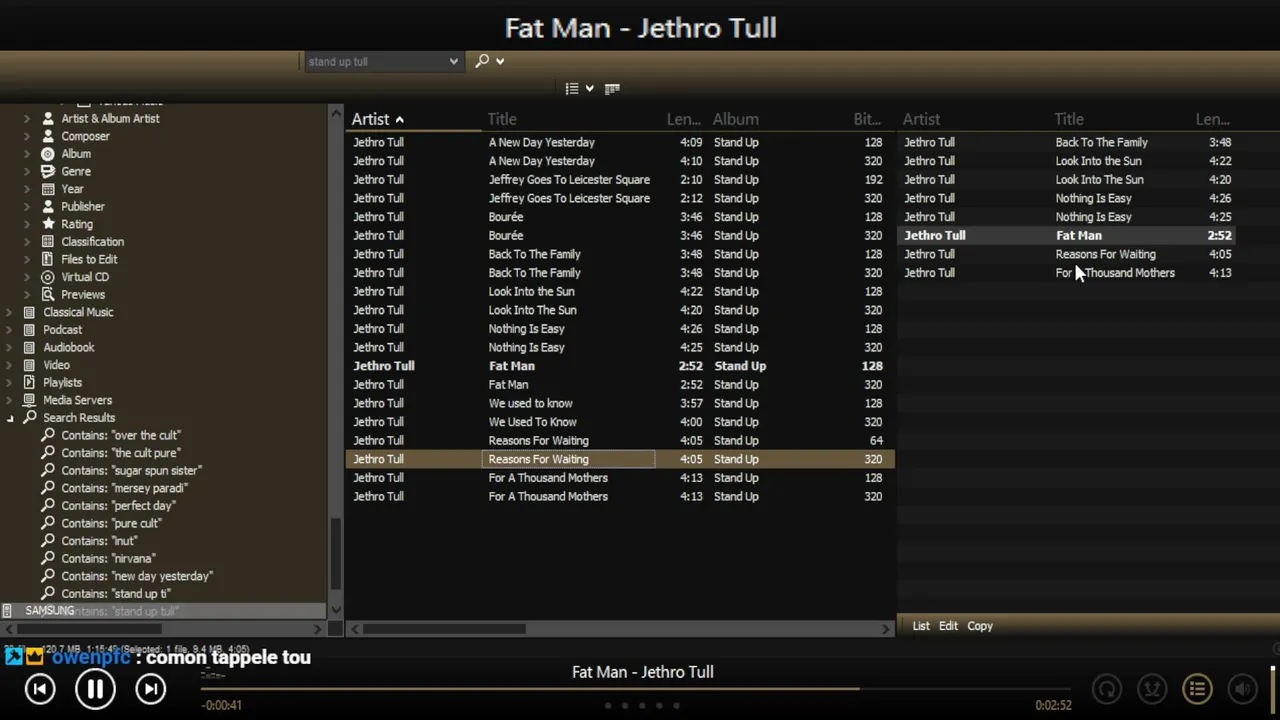This screenshot has width=1280, height=720.
Task: Skip to the next track
Action: coord(150,688)
